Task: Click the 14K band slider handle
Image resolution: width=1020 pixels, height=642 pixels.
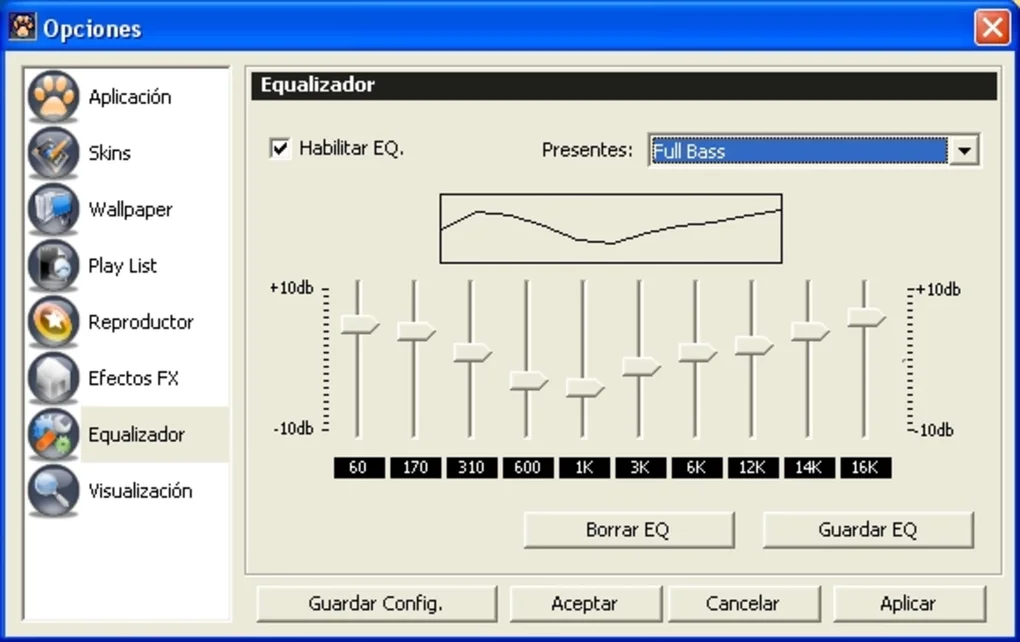Action: pyautogui.click(x=809, y=331)
